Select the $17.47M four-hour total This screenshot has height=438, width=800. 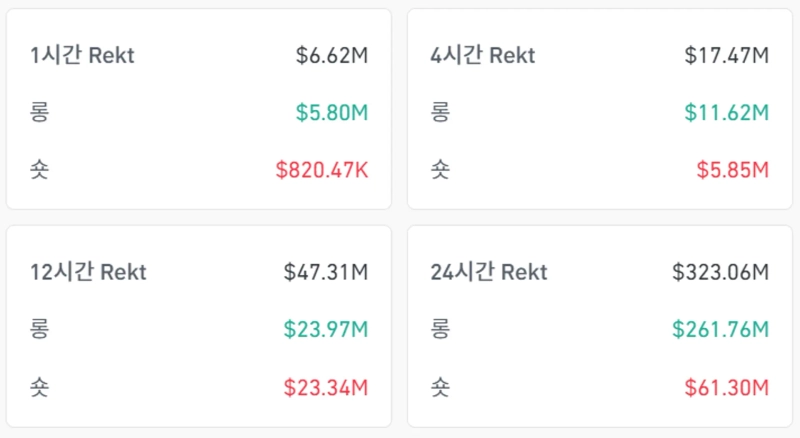click(x=726, y=56)
